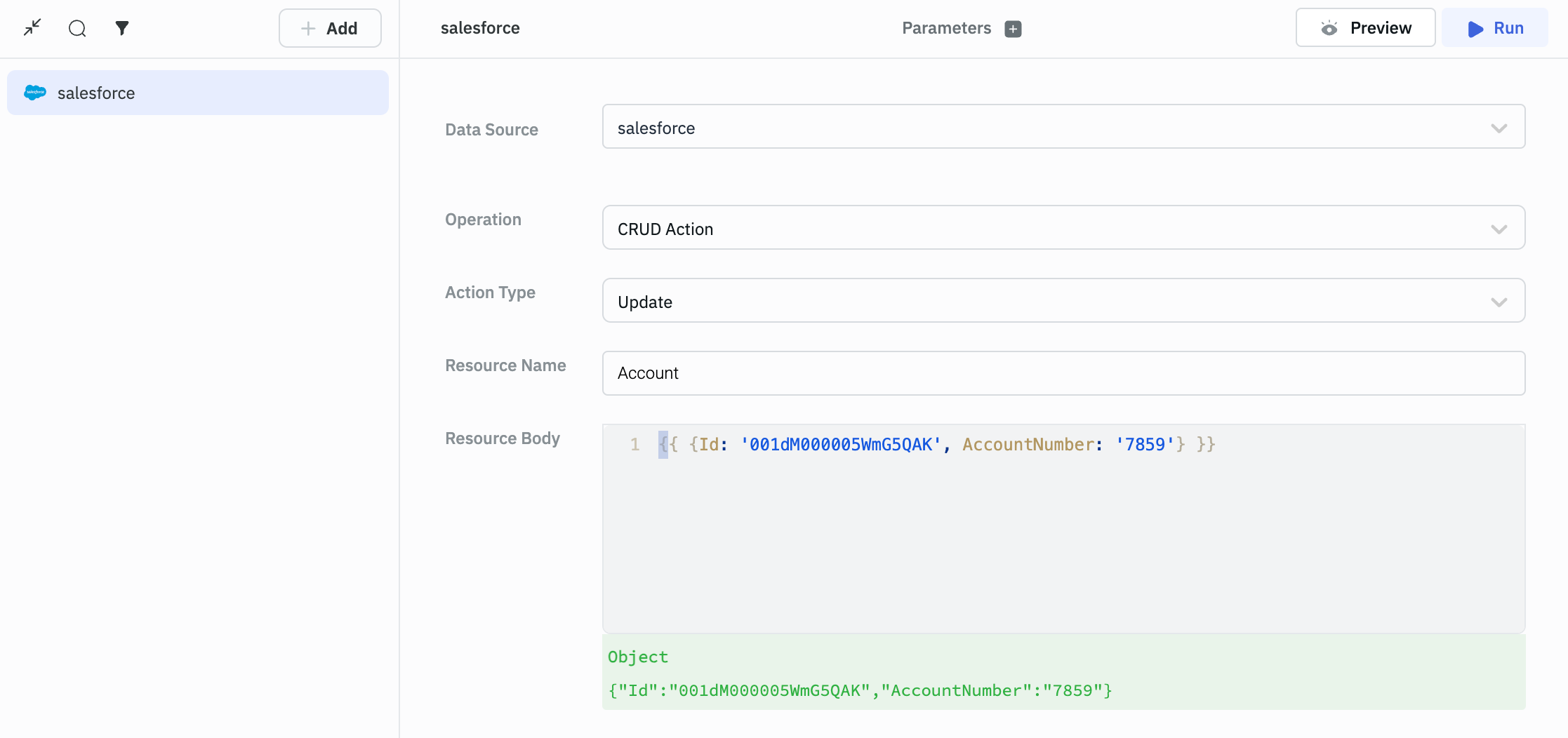Open the Data Source dropdown
Image resolution: width=1568 pixels, height=738 pixels.
pyautogui.click(x=1063, y=127)
